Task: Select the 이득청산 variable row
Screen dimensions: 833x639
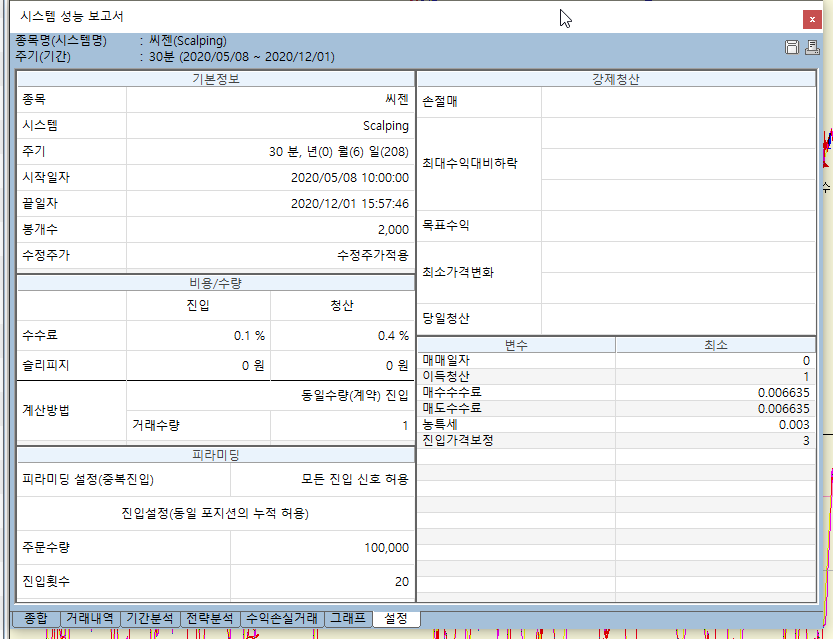Action: tap(516, 376)
